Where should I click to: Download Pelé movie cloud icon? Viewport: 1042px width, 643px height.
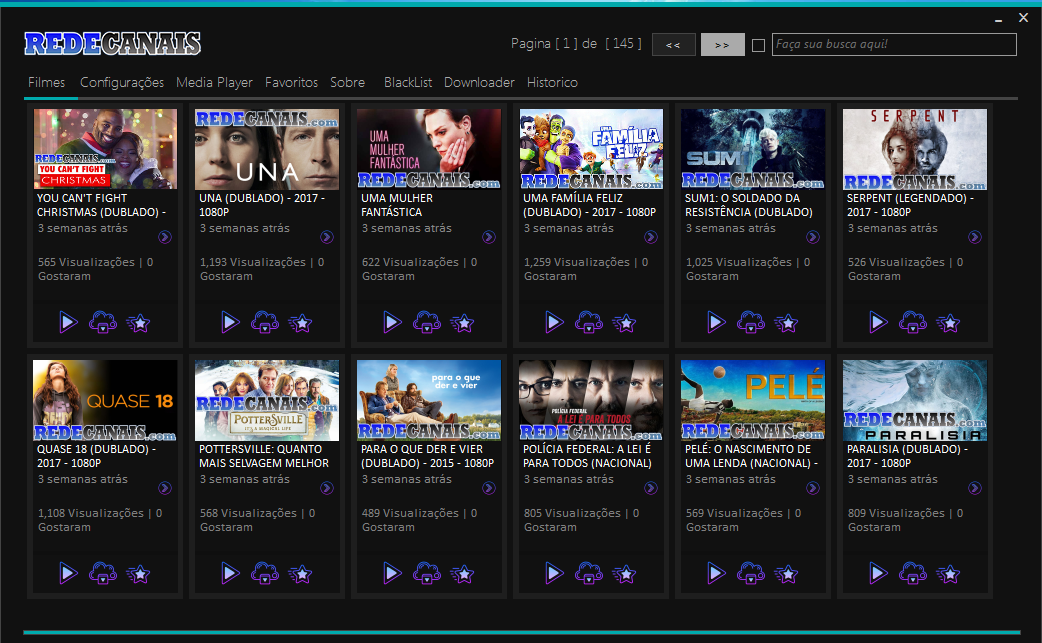click(752, 573)
